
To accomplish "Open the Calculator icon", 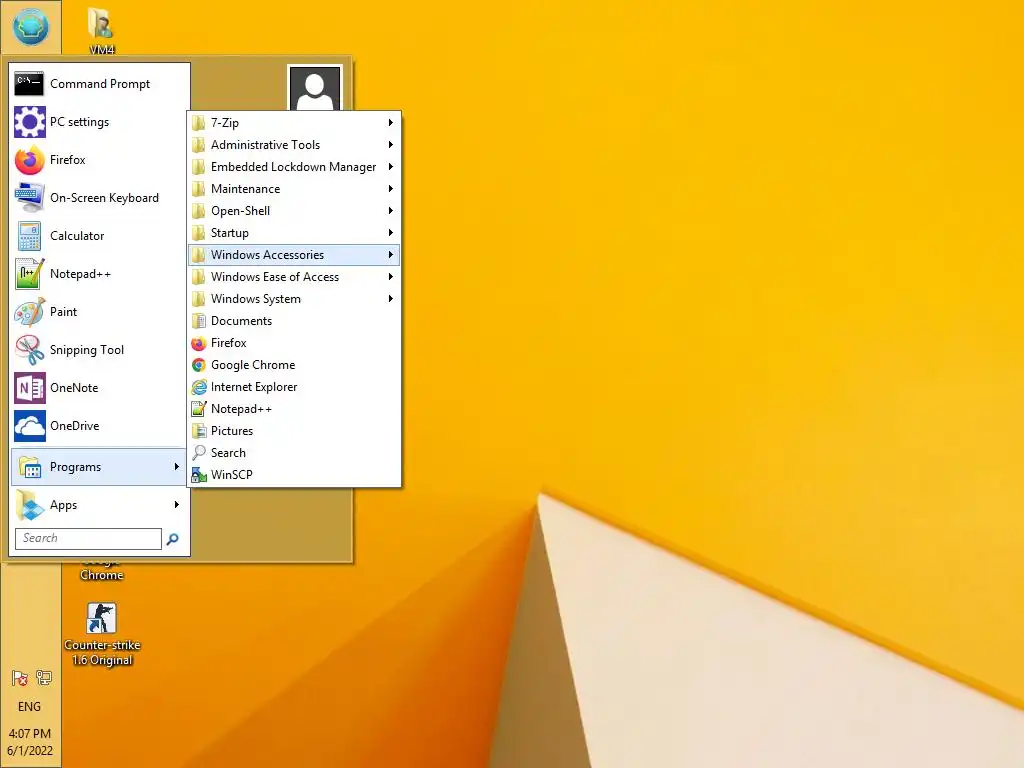I will pos(29,236).
